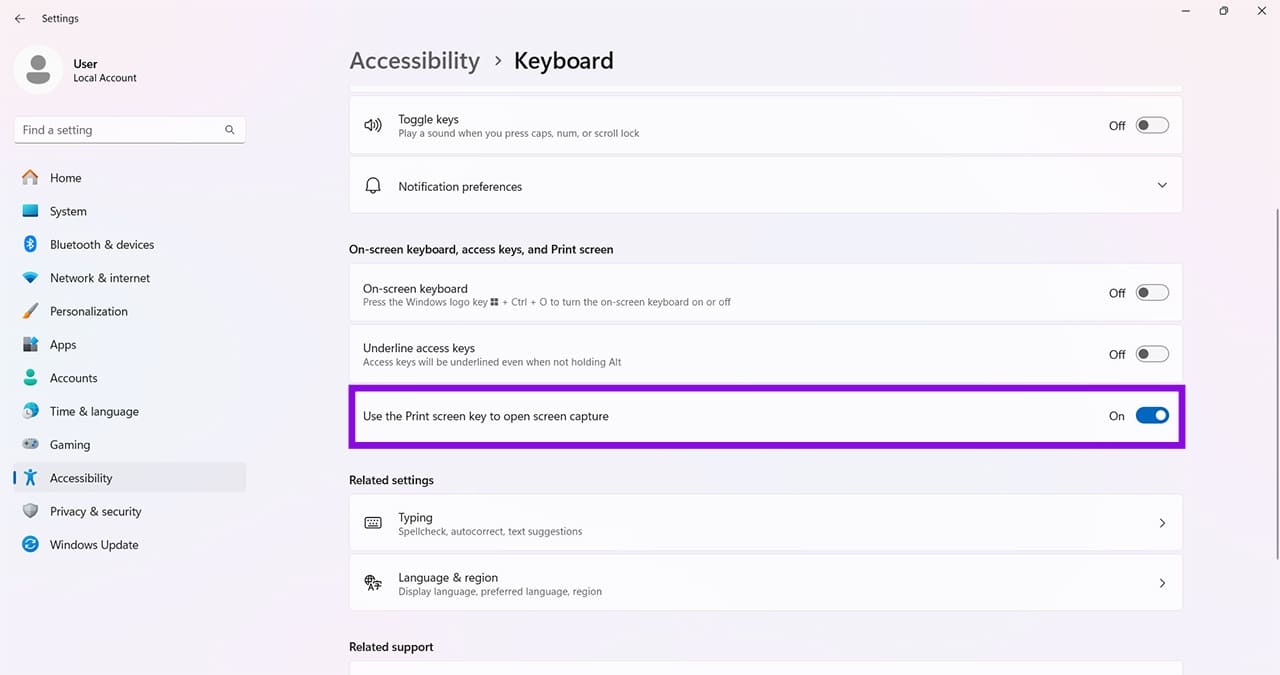Turn on the Toggle keys switch
This screenshot has height=675, width=1280.
click(1152, 126)
